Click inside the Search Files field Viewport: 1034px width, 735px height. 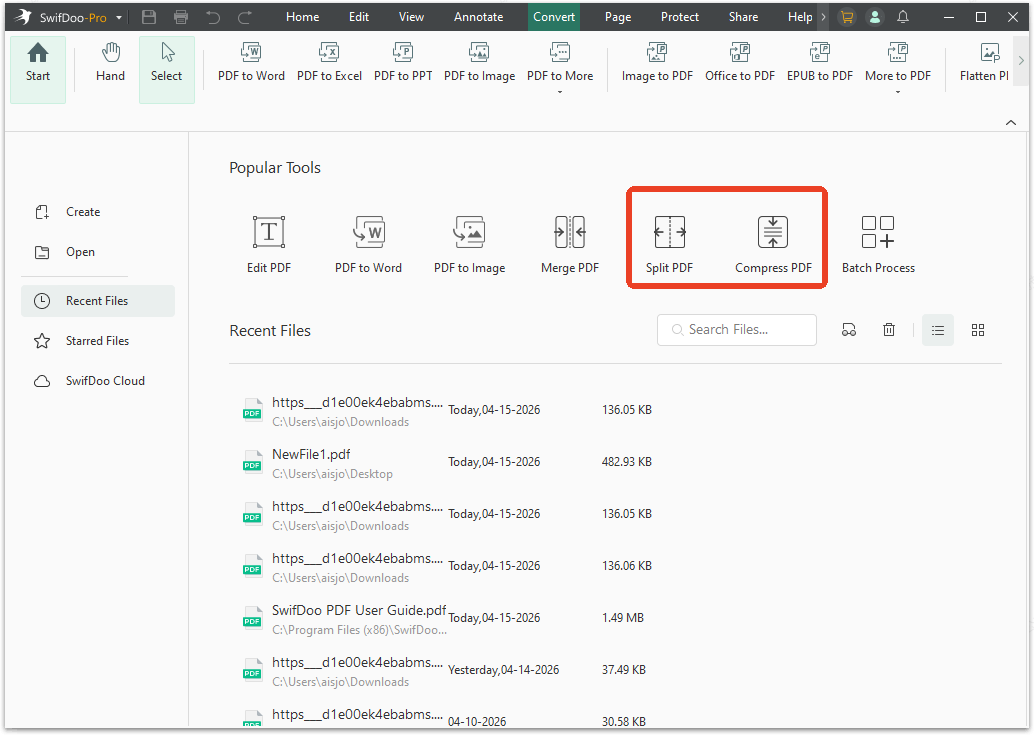tap(736, 329)
